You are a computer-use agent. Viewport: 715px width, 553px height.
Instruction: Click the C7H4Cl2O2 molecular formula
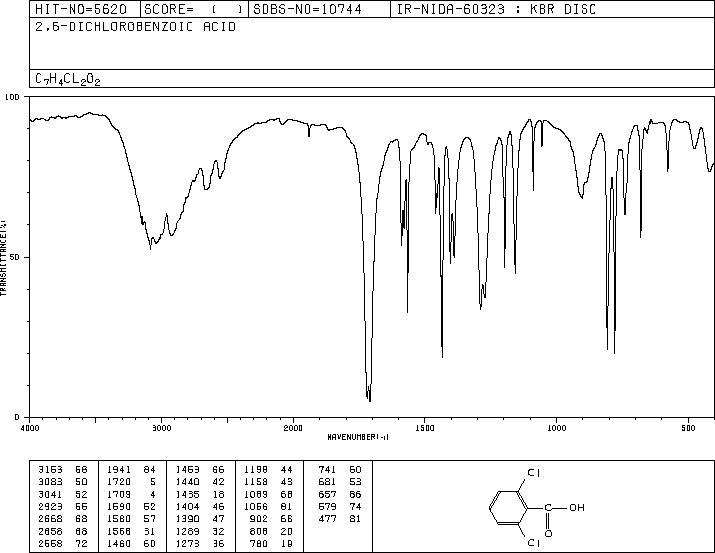[67, 79]
